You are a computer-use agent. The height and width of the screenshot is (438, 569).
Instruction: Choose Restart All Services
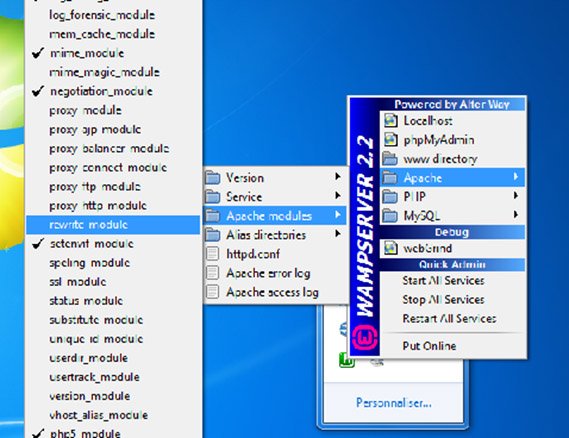coord(449,319)
